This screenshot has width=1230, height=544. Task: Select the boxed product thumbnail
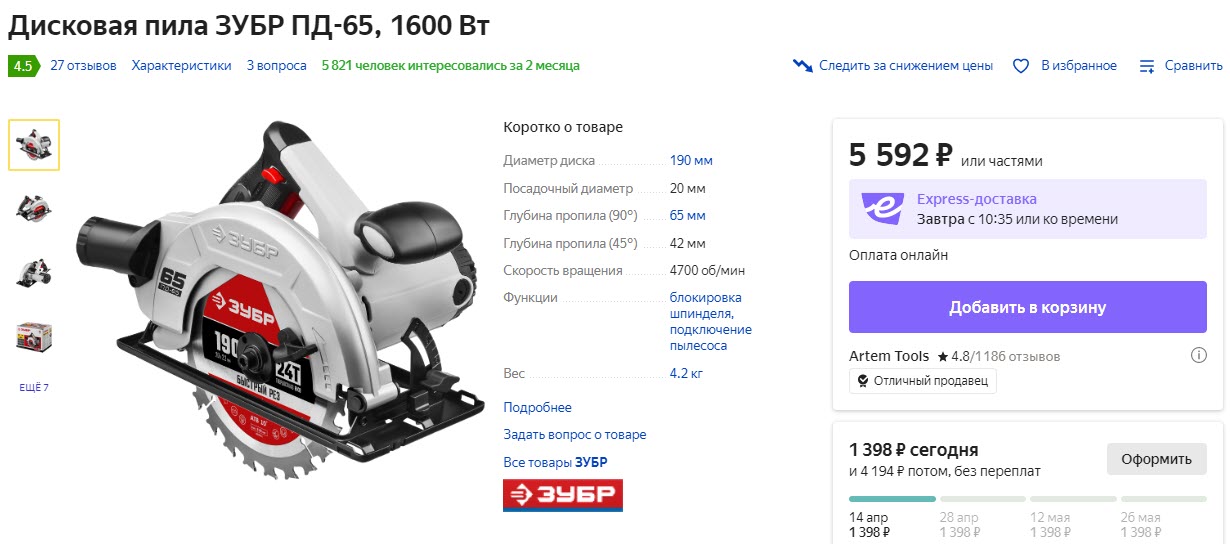tap(34, 336)
